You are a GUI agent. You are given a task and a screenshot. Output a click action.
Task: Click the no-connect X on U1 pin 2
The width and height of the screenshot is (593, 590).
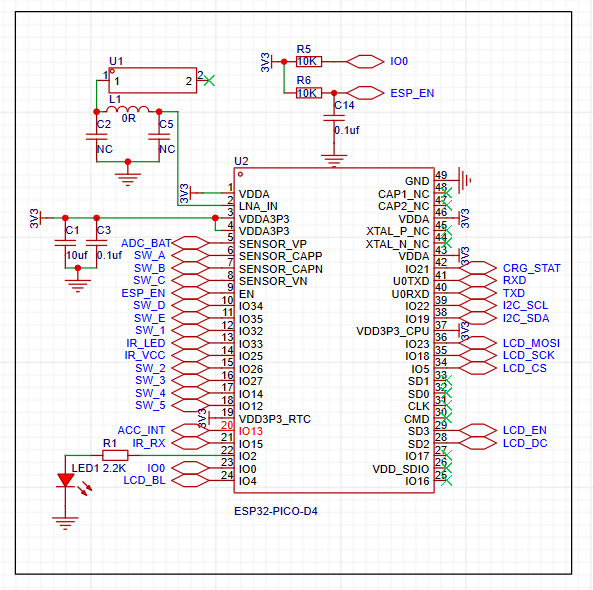(209, 80)
